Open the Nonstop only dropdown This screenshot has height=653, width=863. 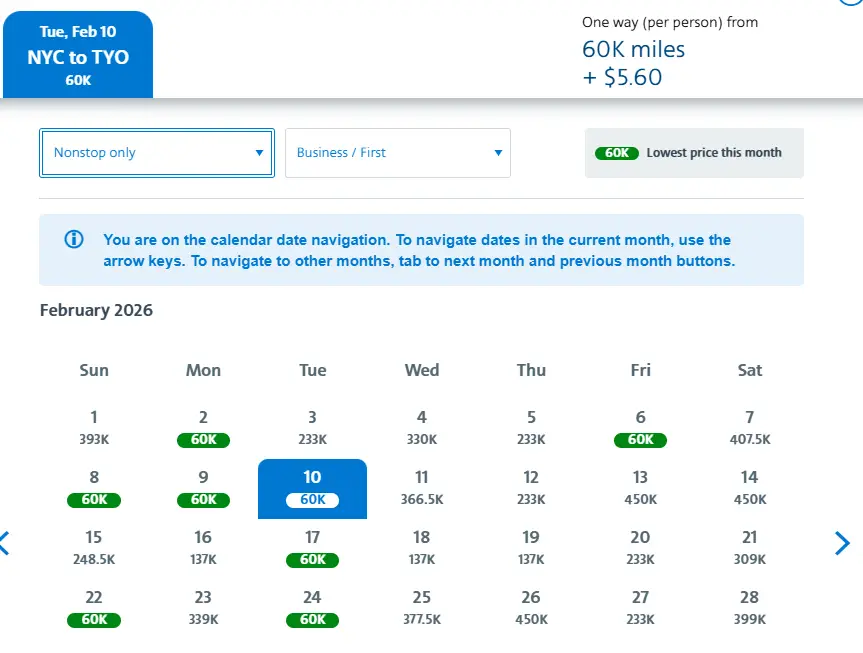pyautogui.click(x=157, y=153)
